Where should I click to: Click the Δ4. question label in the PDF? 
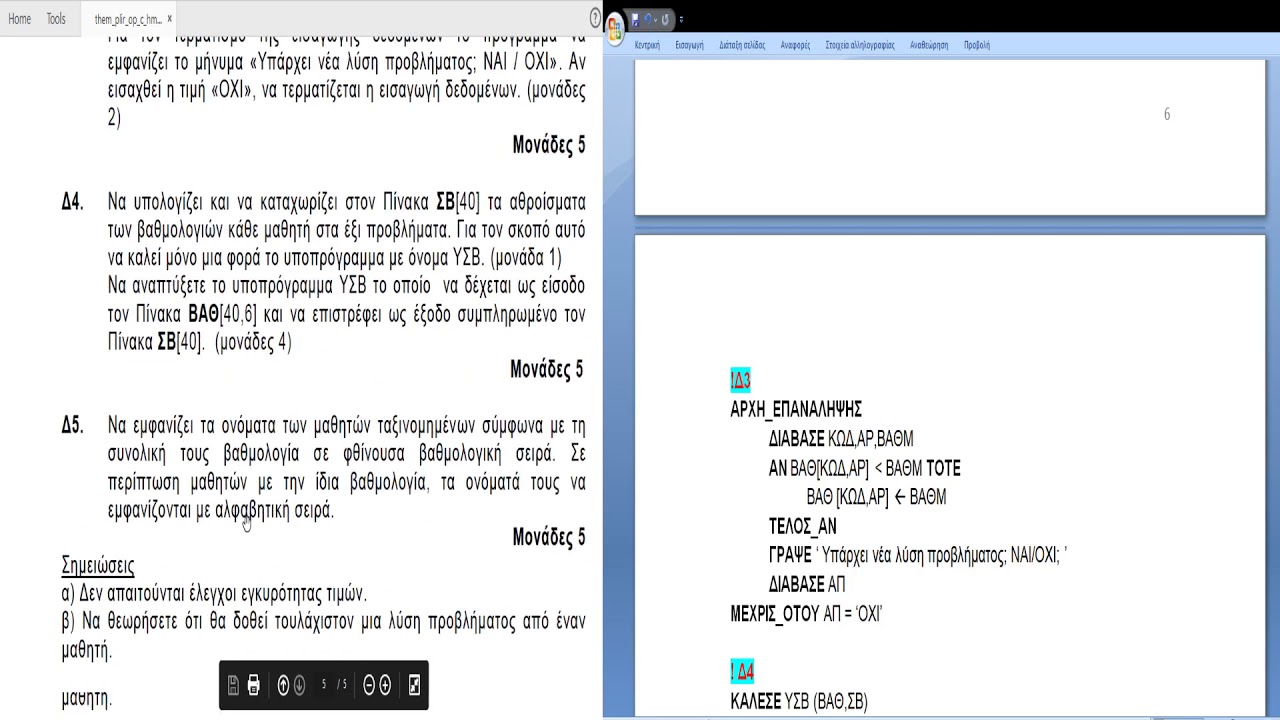pyautogui.click(x=72, y=202)
